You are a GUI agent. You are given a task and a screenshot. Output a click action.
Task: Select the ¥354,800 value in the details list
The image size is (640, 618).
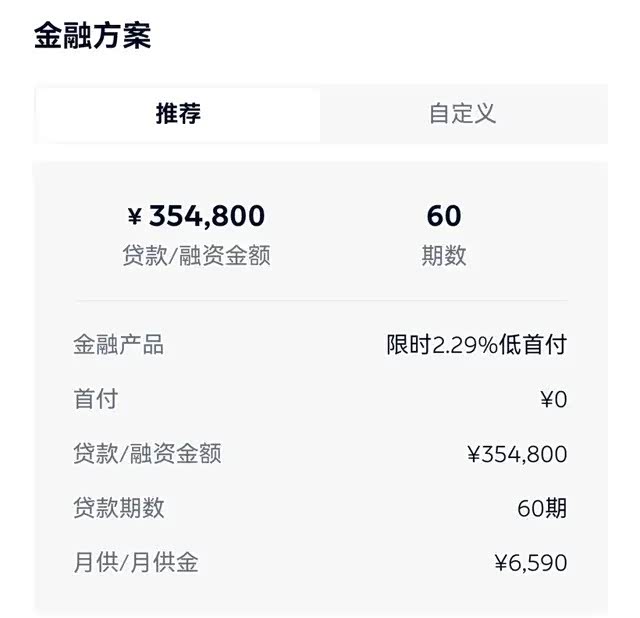tap(517, 455)
